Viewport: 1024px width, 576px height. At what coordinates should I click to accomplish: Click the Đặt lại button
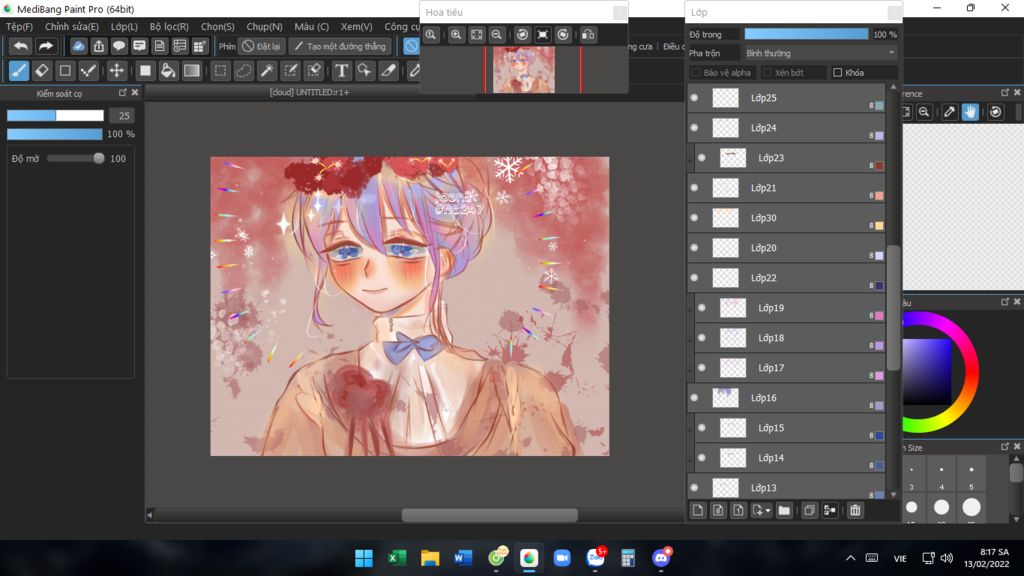pos(262,46)
